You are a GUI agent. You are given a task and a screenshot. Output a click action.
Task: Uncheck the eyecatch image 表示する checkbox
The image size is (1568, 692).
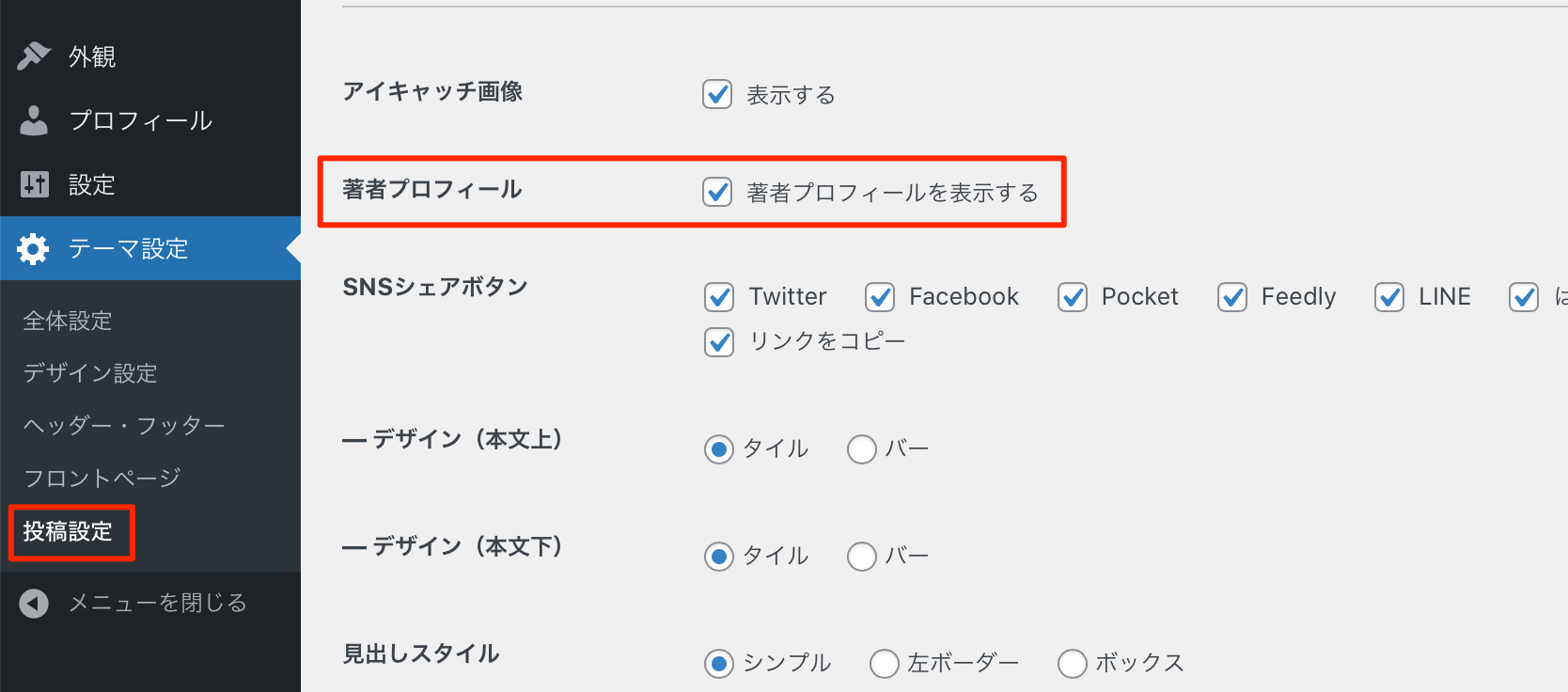point(717,94)
